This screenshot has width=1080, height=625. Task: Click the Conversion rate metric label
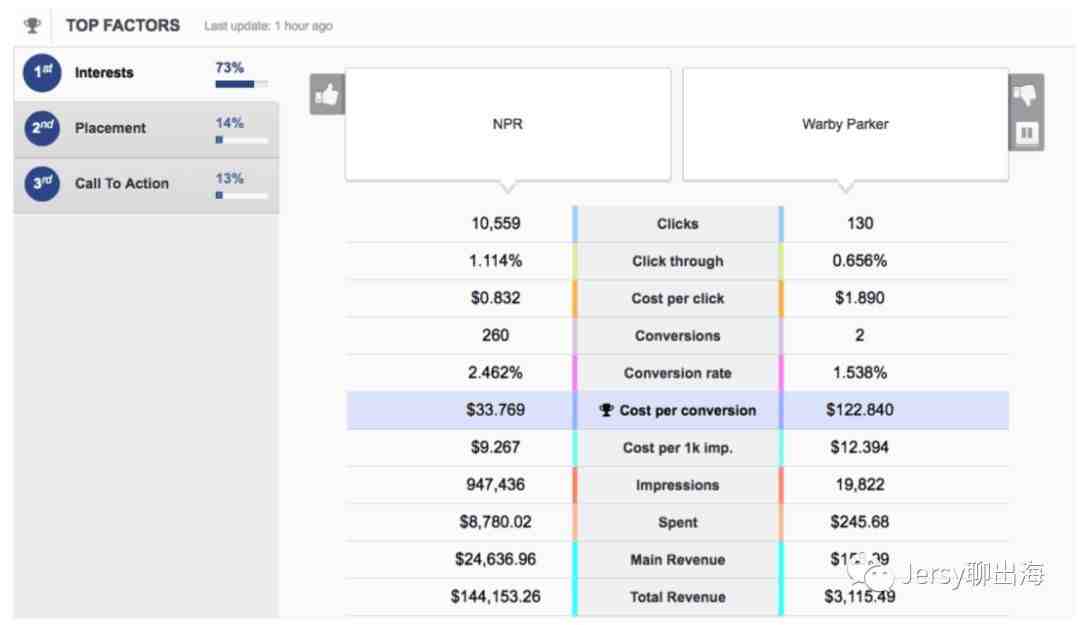pyautogui.click(x=678, y=373)
